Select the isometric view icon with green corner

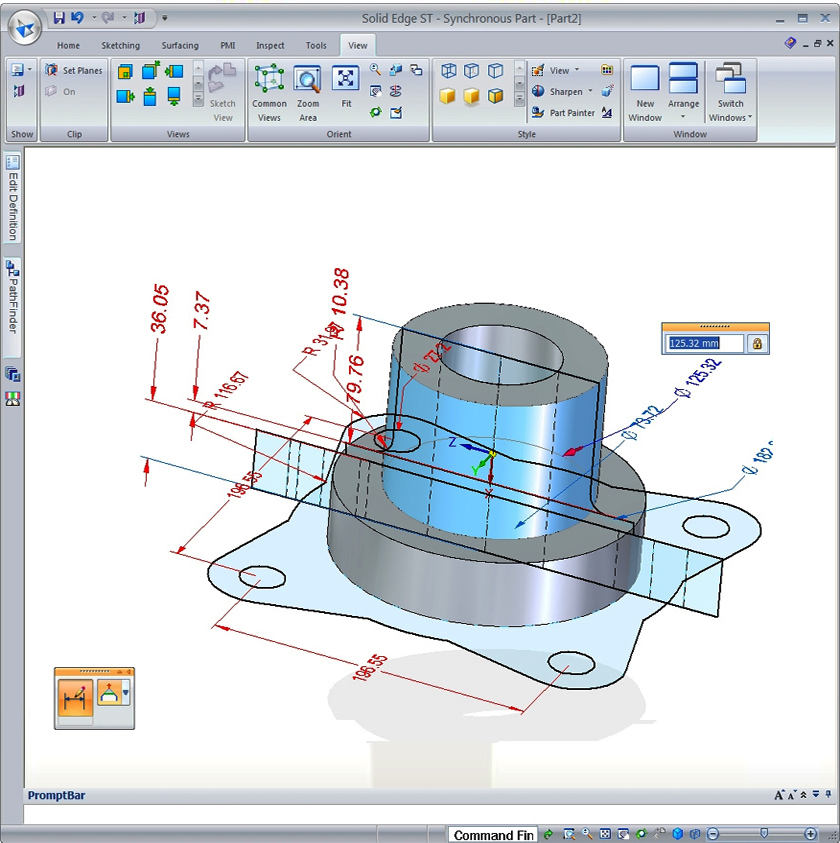click(x=150, y=70)
